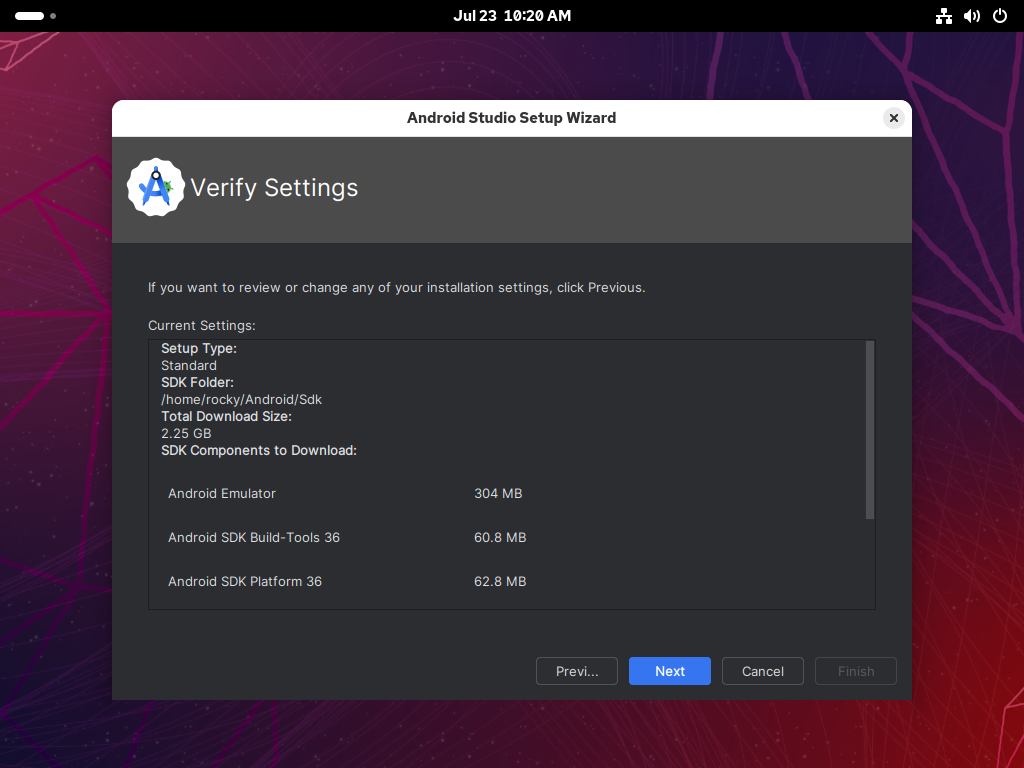Select Android SDK Platform 36 row
Screen dimensions: 1024x768
[347, 581]
